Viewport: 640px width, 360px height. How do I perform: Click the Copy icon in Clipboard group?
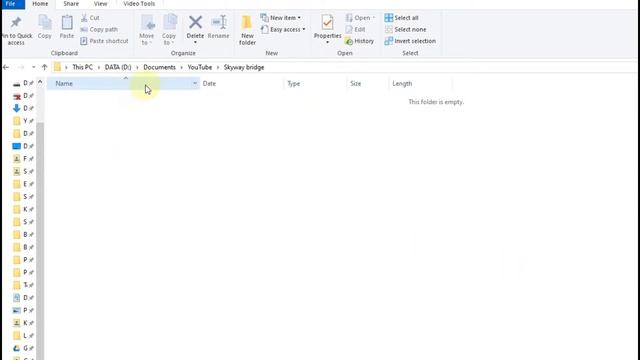[44, 22]
